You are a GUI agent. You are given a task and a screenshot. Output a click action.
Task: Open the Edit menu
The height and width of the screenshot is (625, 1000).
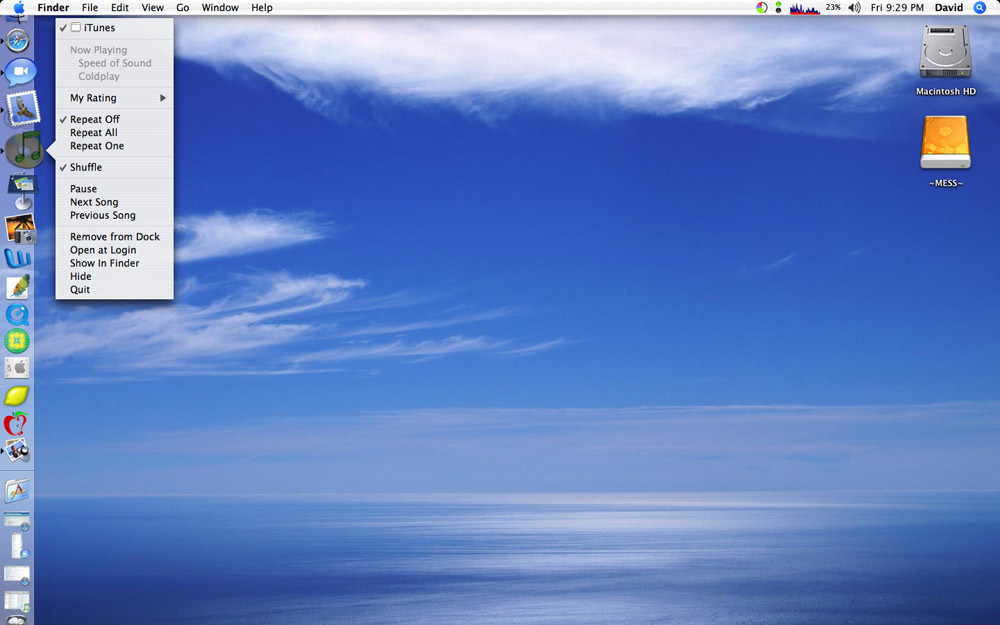coord(120,8)
